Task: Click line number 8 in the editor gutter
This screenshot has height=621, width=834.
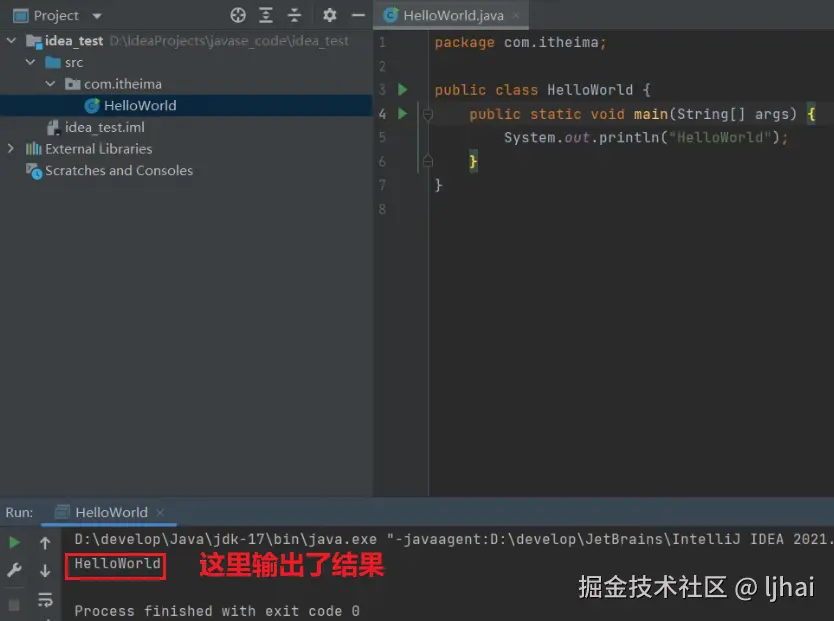Action: (382, 209)
